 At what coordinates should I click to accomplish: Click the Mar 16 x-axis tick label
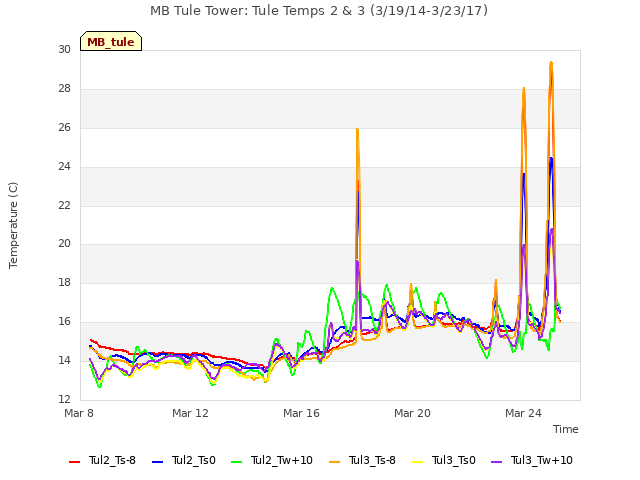pyautogui.click(x=301, y=413)
